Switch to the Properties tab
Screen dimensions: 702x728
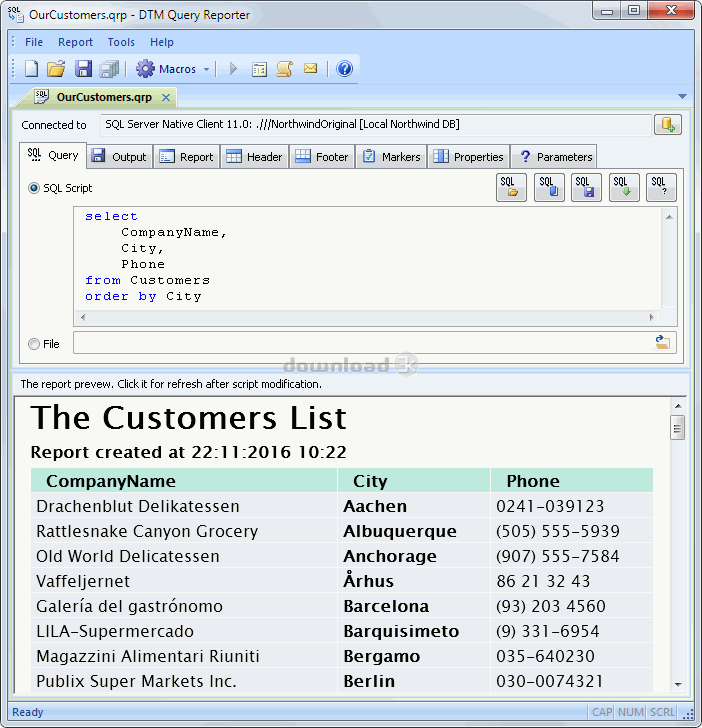click(x=468, y=157)
